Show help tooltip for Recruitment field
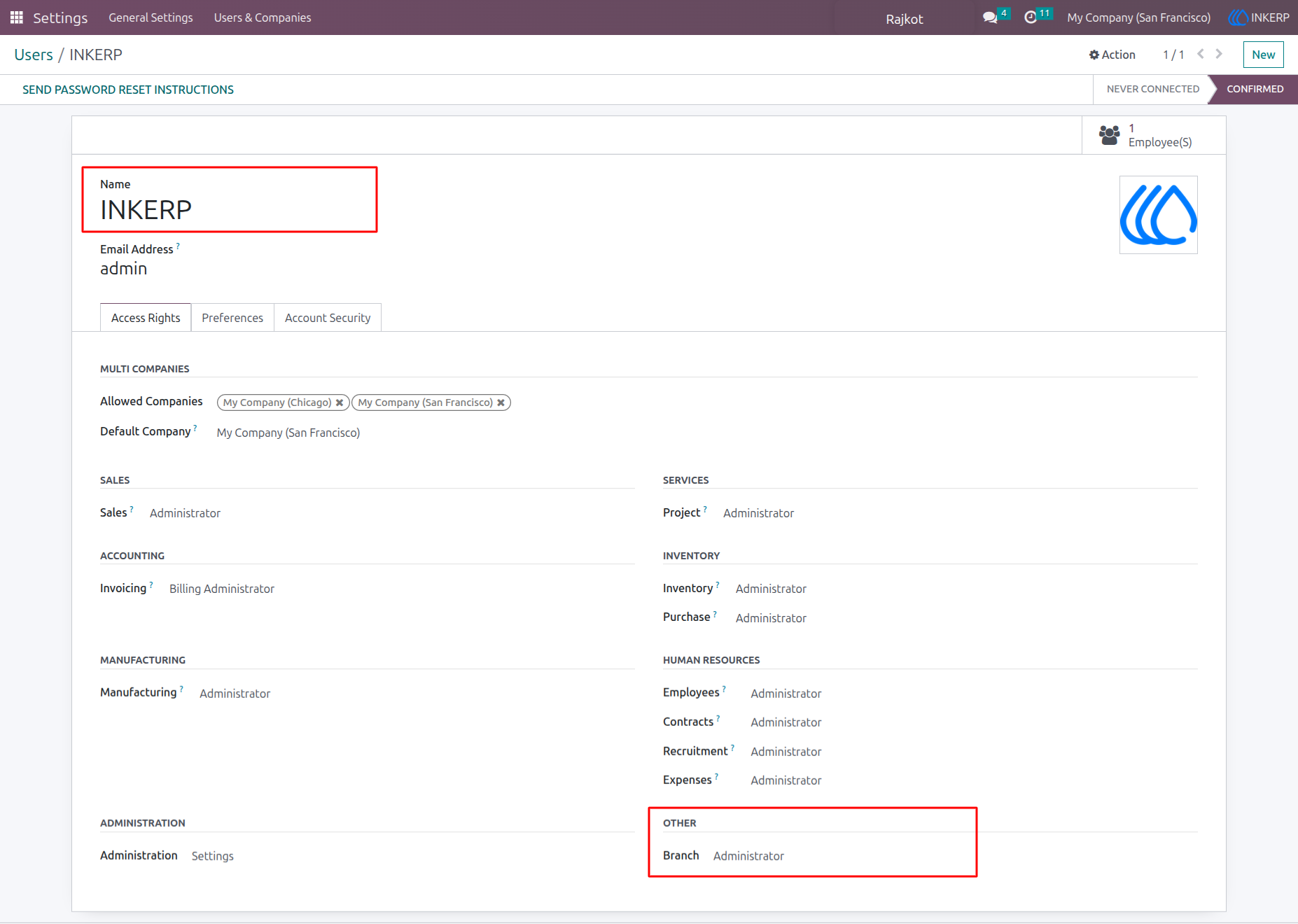Image resolution: width=1298 pixels, height=924 pixels. 732,748
